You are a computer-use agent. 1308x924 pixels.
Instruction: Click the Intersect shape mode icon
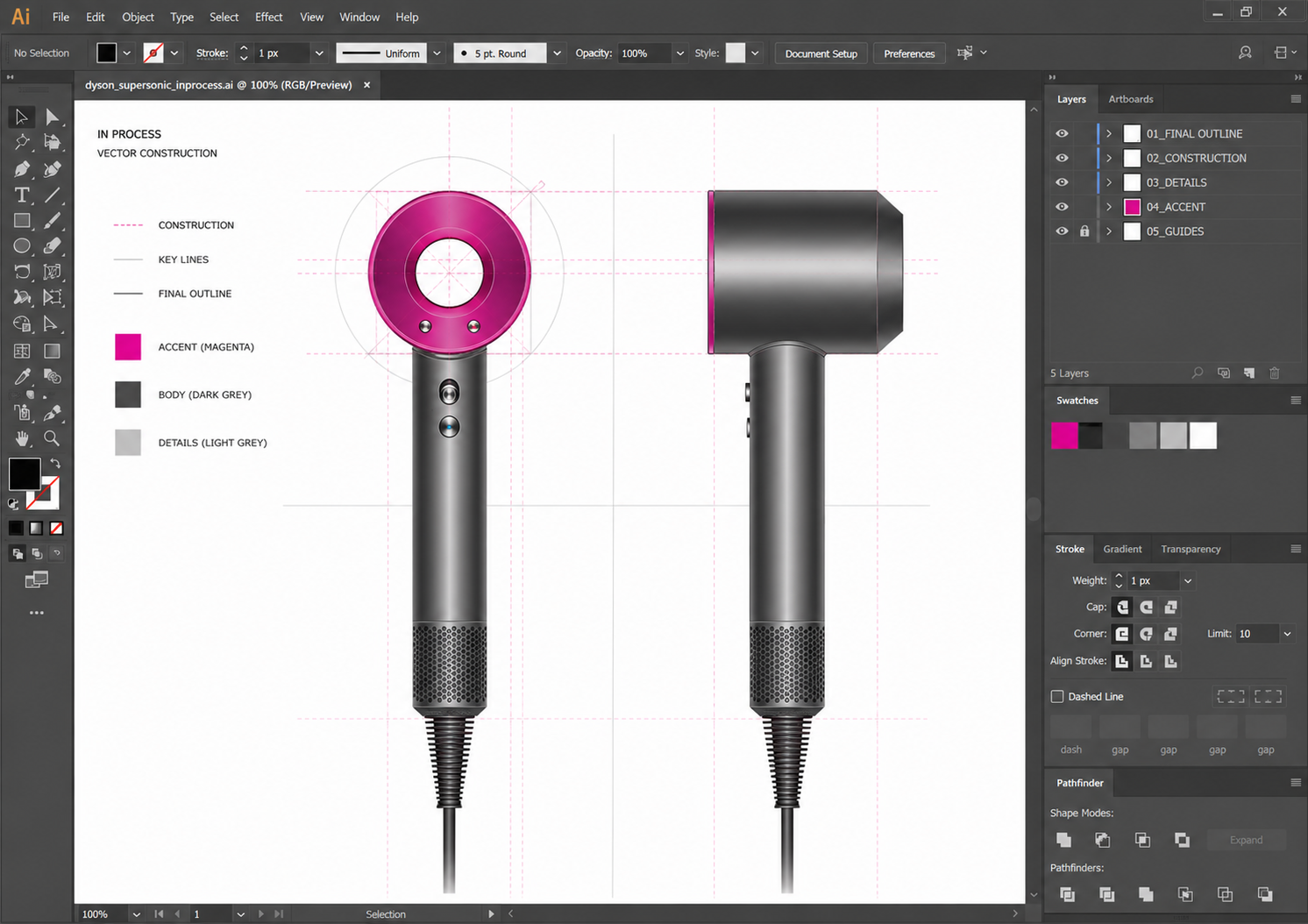[x=1142, y=840]
